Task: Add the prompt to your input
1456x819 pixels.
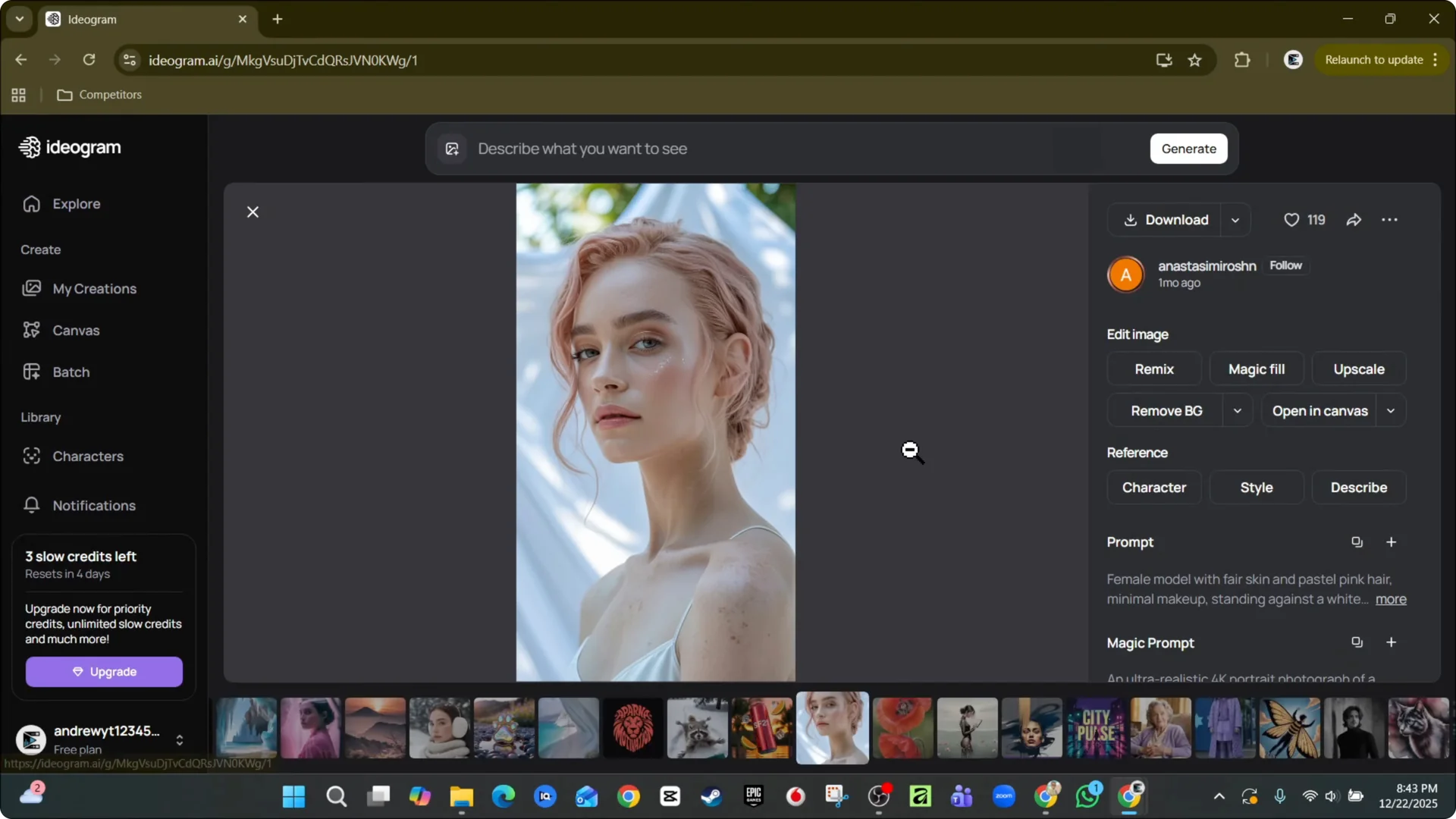Action: tap(1392, 541)
